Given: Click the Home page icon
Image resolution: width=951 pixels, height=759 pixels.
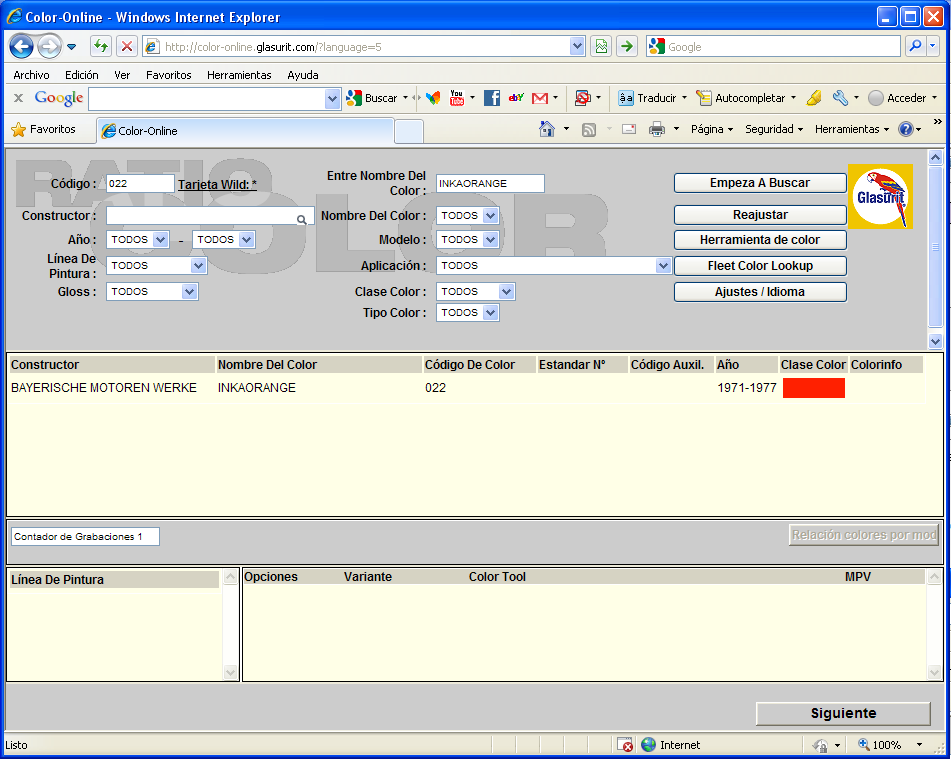Looking at the screenshot, I should (547, 129).
